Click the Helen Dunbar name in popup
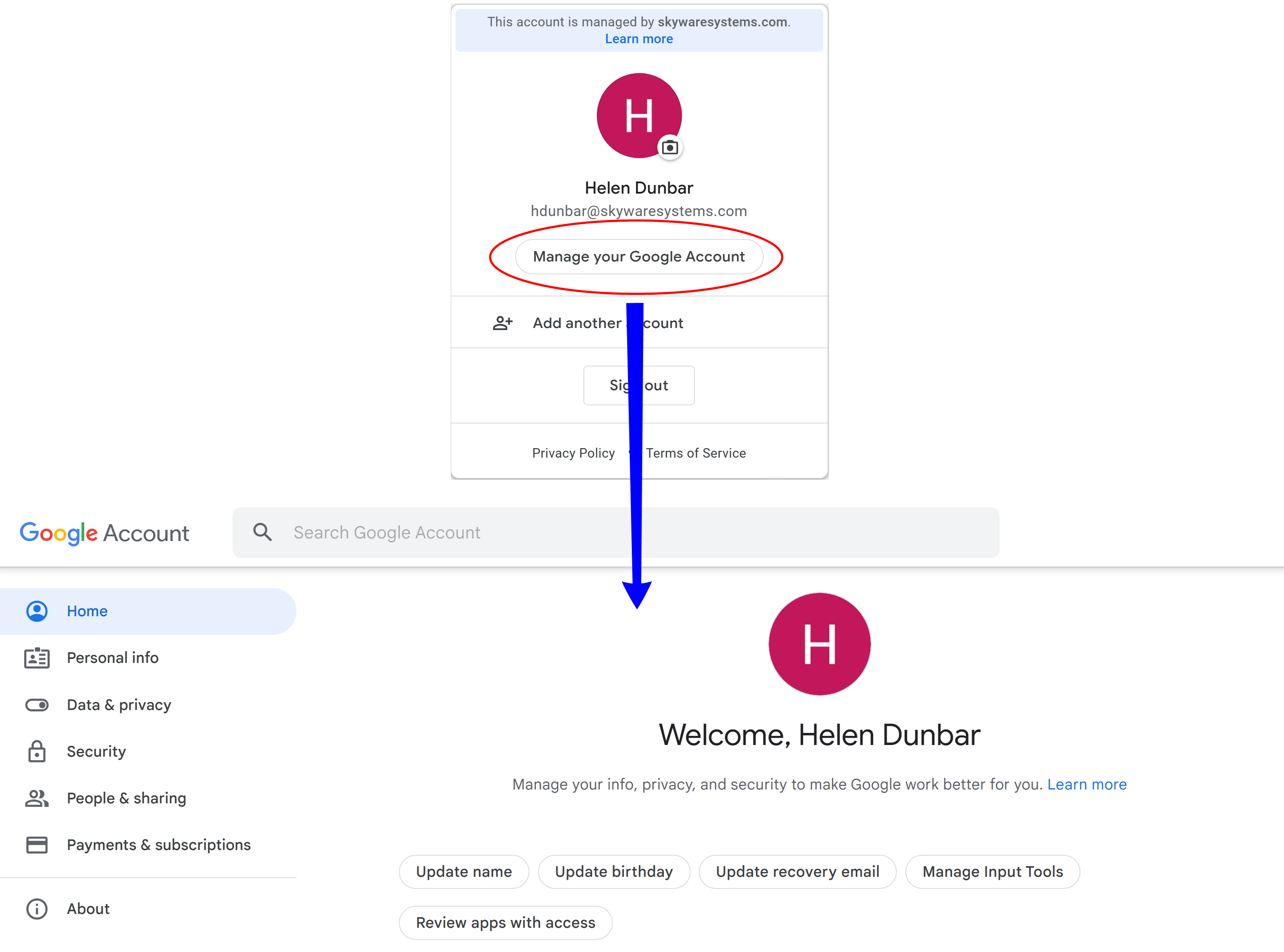Viewport: 1284px width, 952px height. [x=639, y=188]
